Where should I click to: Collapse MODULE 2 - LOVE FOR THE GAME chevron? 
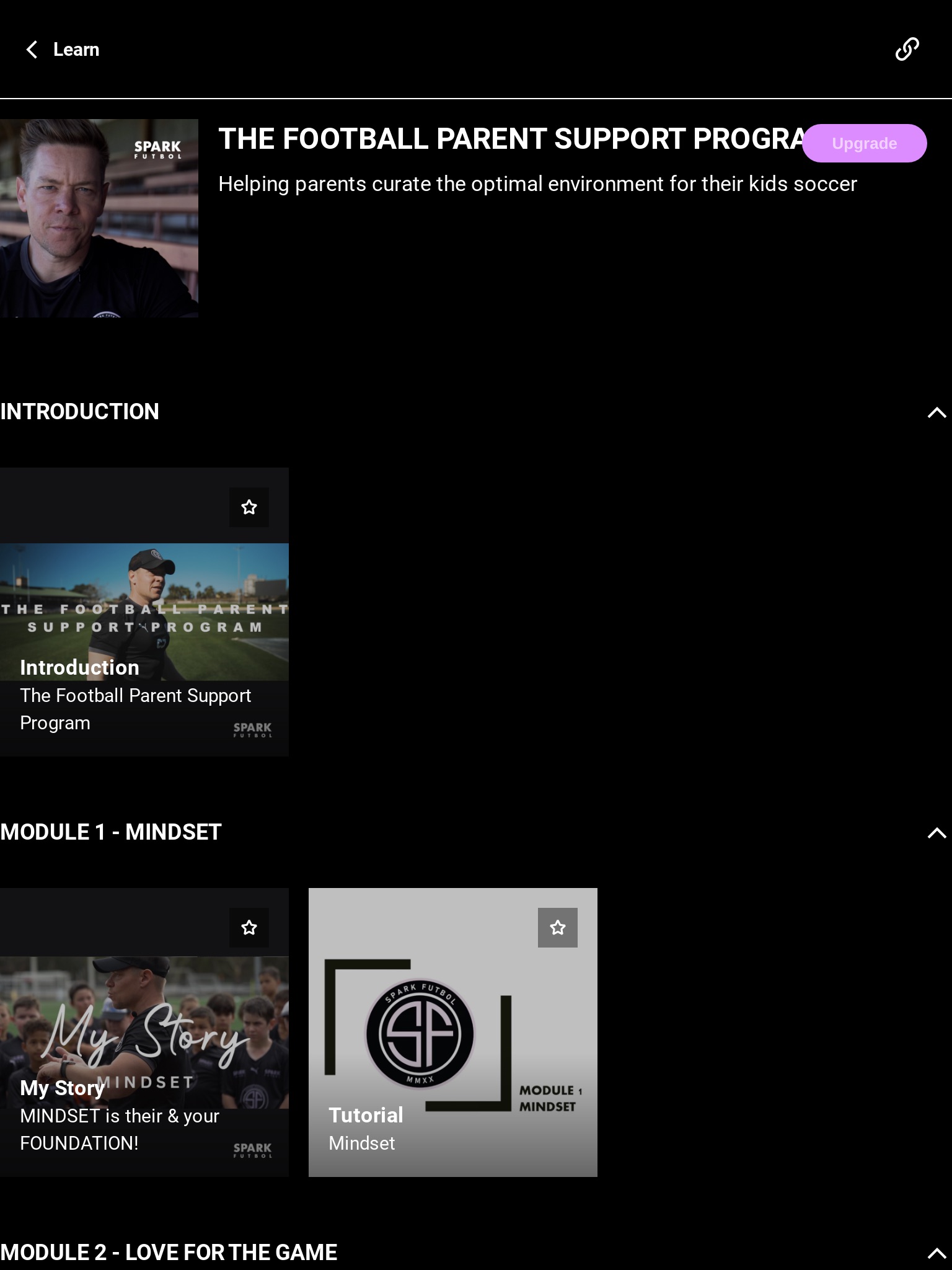[937, 1253]
